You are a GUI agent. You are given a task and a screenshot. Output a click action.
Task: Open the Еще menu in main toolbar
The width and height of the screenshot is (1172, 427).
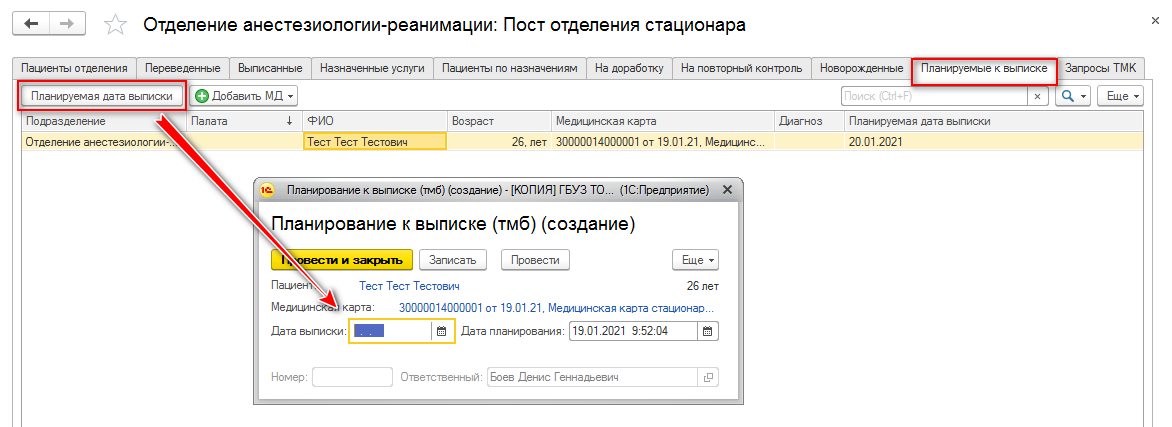pyautogui.click(x=1119, y=96)
